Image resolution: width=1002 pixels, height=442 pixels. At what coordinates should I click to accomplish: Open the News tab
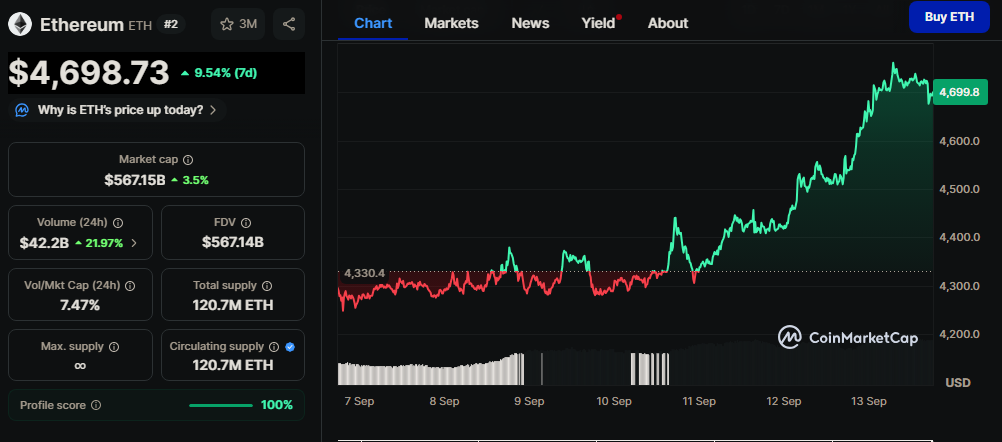pyautogui.click(x=530, y=23)
